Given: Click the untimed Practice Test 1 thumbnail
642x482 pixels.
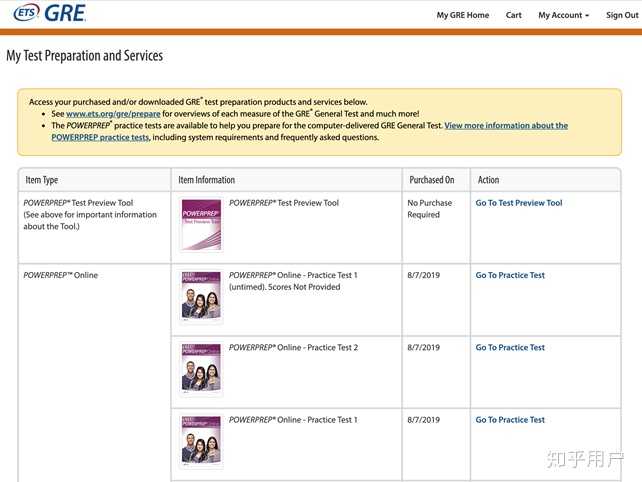Looking at the screenshot, I should click(x=201, y=296).
